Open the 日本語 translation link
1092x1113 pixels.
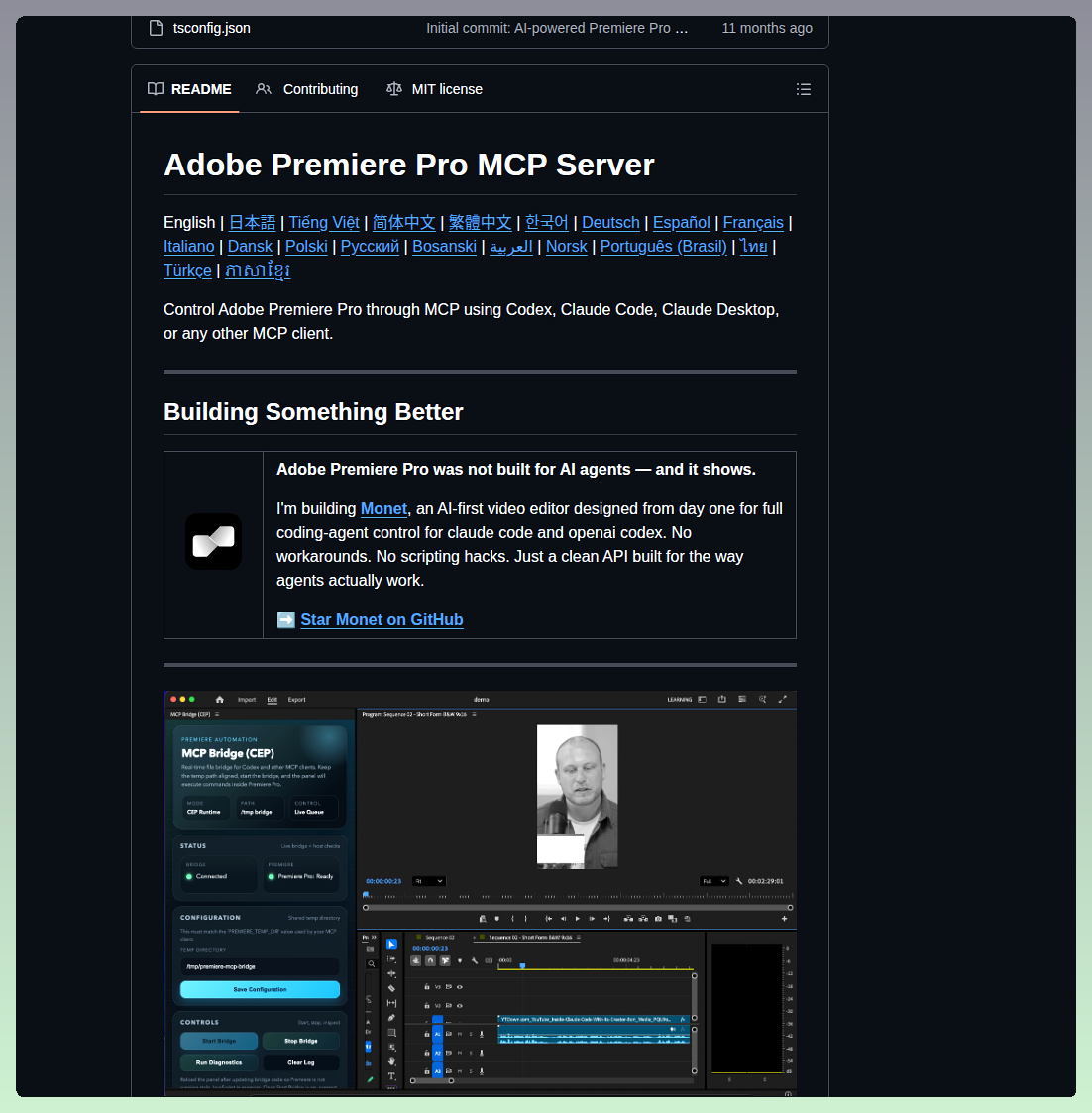[x=252, y=223]
